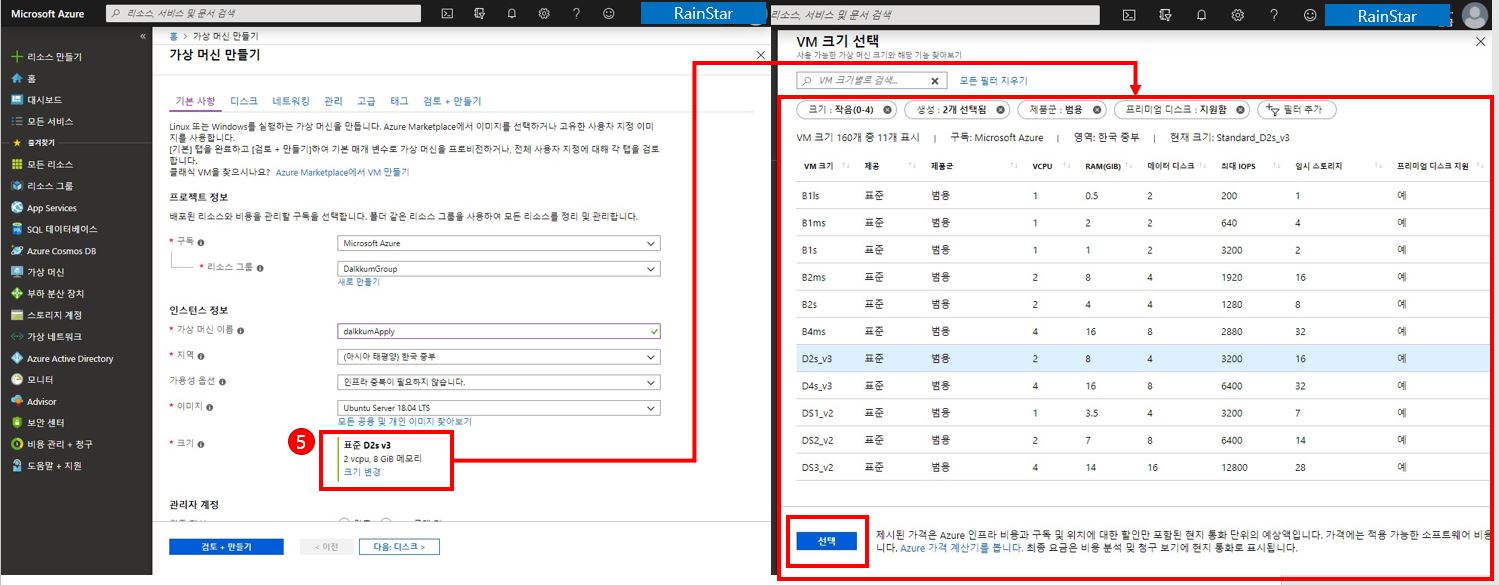Open the 가용성 옵션 dropdown
The image size is (1499, 585).
pyautogui.click(x=499, y=382)
